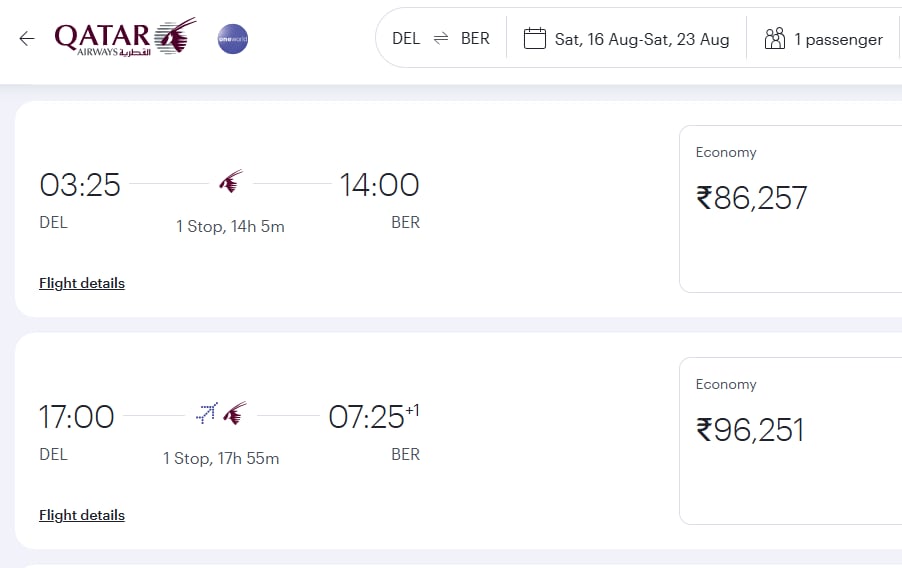The image size is (902, 568).
Task: Select Economy fare ₹86,257
Action: (790, 209)
